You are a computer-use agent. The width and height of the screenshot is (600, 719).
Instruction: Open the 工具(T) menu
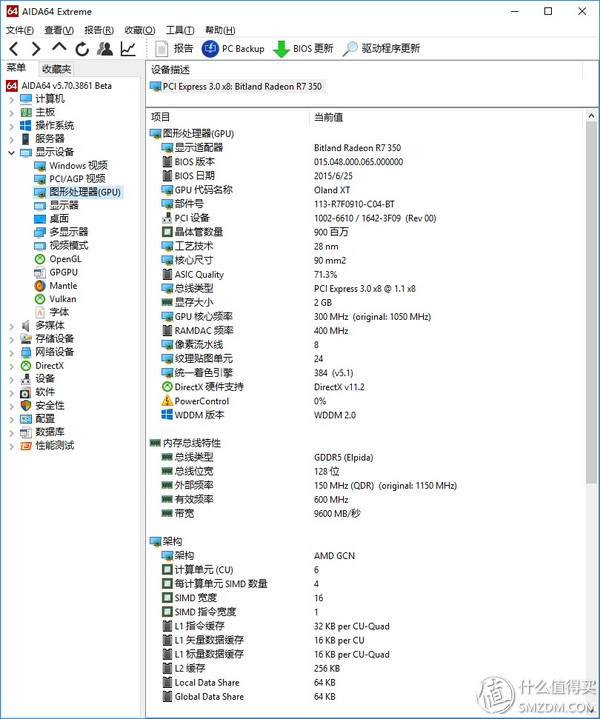tap(180, 30)
